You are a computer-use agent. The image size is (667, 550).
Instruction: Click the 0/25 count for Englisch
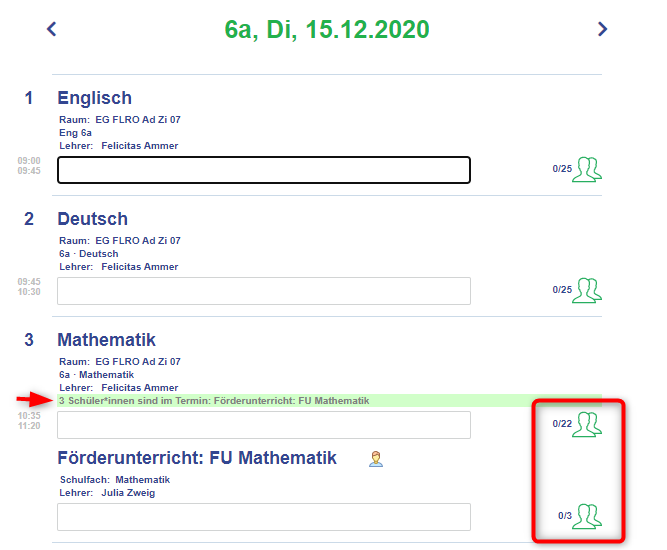pos(562,169)
